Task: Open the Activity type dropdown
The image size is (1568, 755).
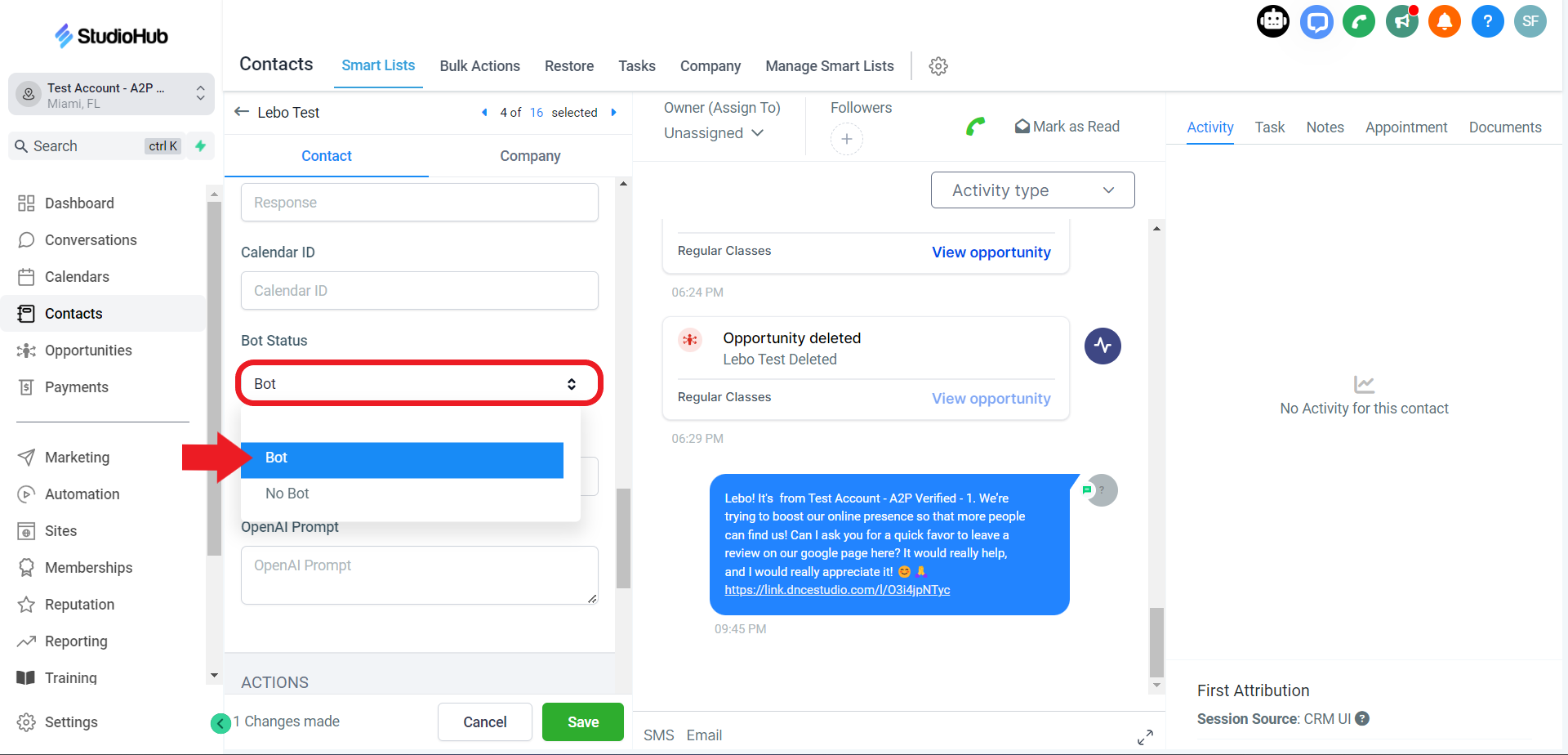Action: pyautogui.click(x=1032, y=190)
